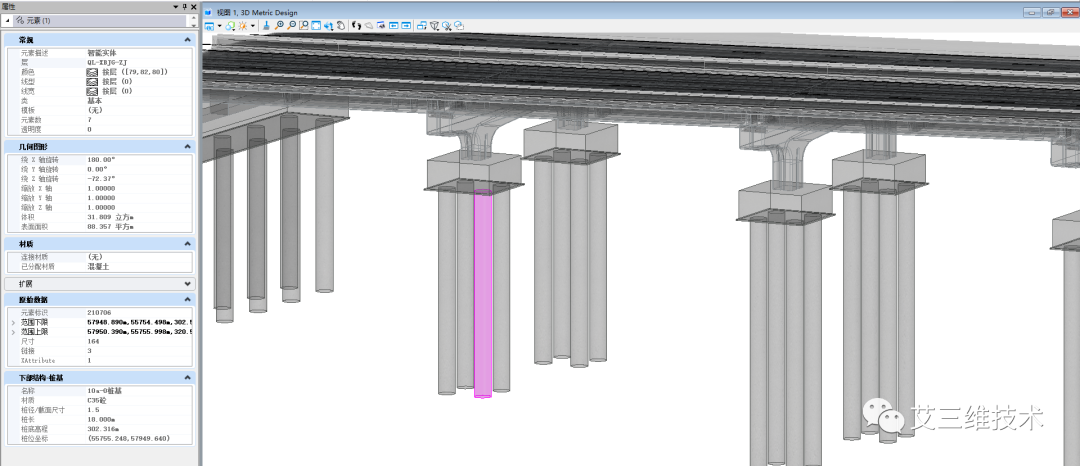Open brightness dropdown arrow beside sun icon
The width and height of the screenshot is (1080, 466).
tap(253, 25)
